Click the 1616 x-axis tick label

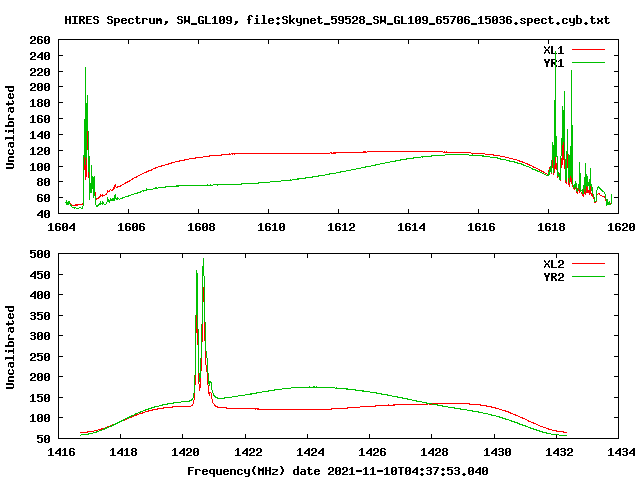click(481, 227)
